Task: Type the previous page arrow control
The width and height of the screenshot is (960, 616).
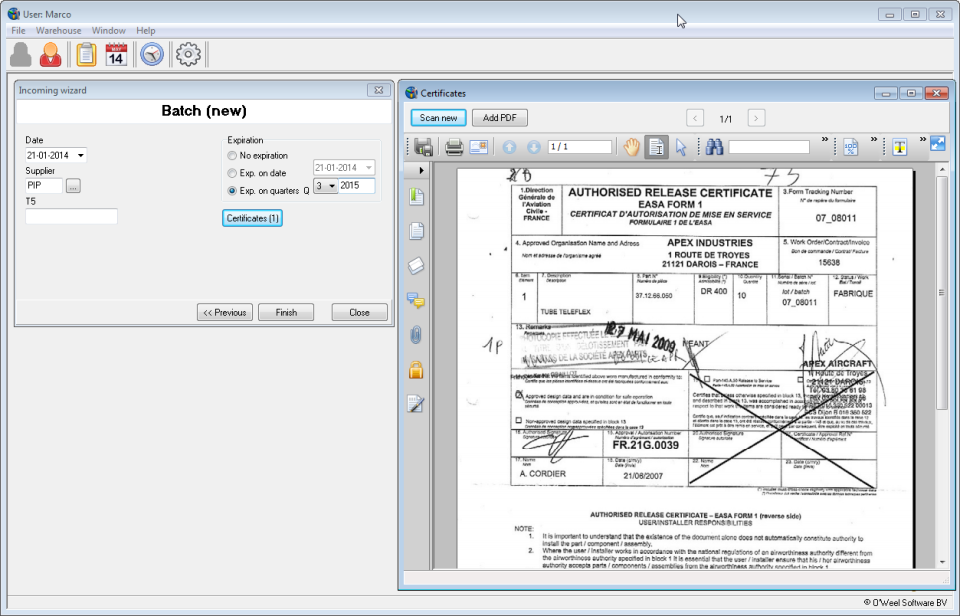Action: click(695, 117)
